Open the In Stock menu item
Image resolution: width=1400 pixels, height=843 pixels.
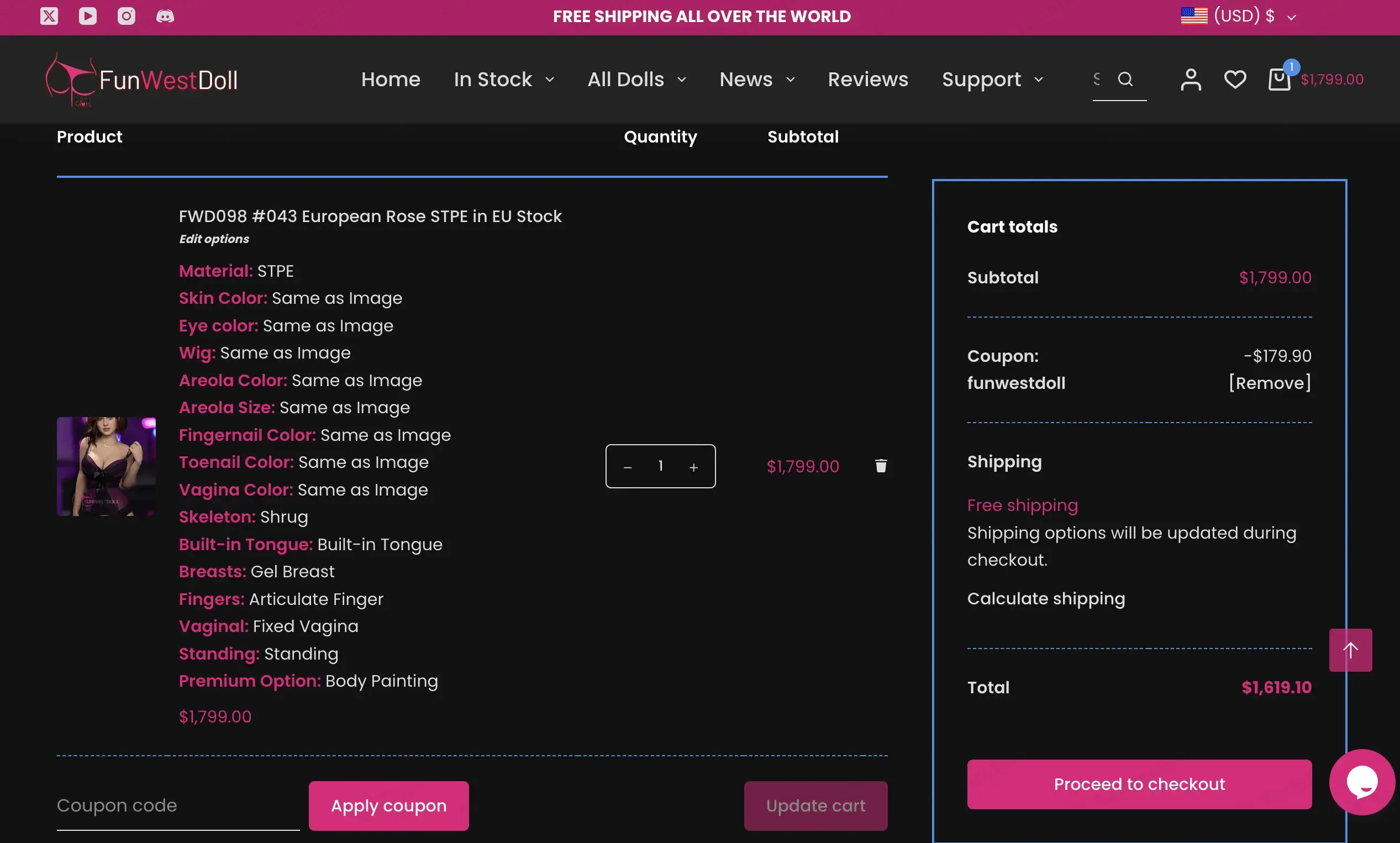click(493, 80)
